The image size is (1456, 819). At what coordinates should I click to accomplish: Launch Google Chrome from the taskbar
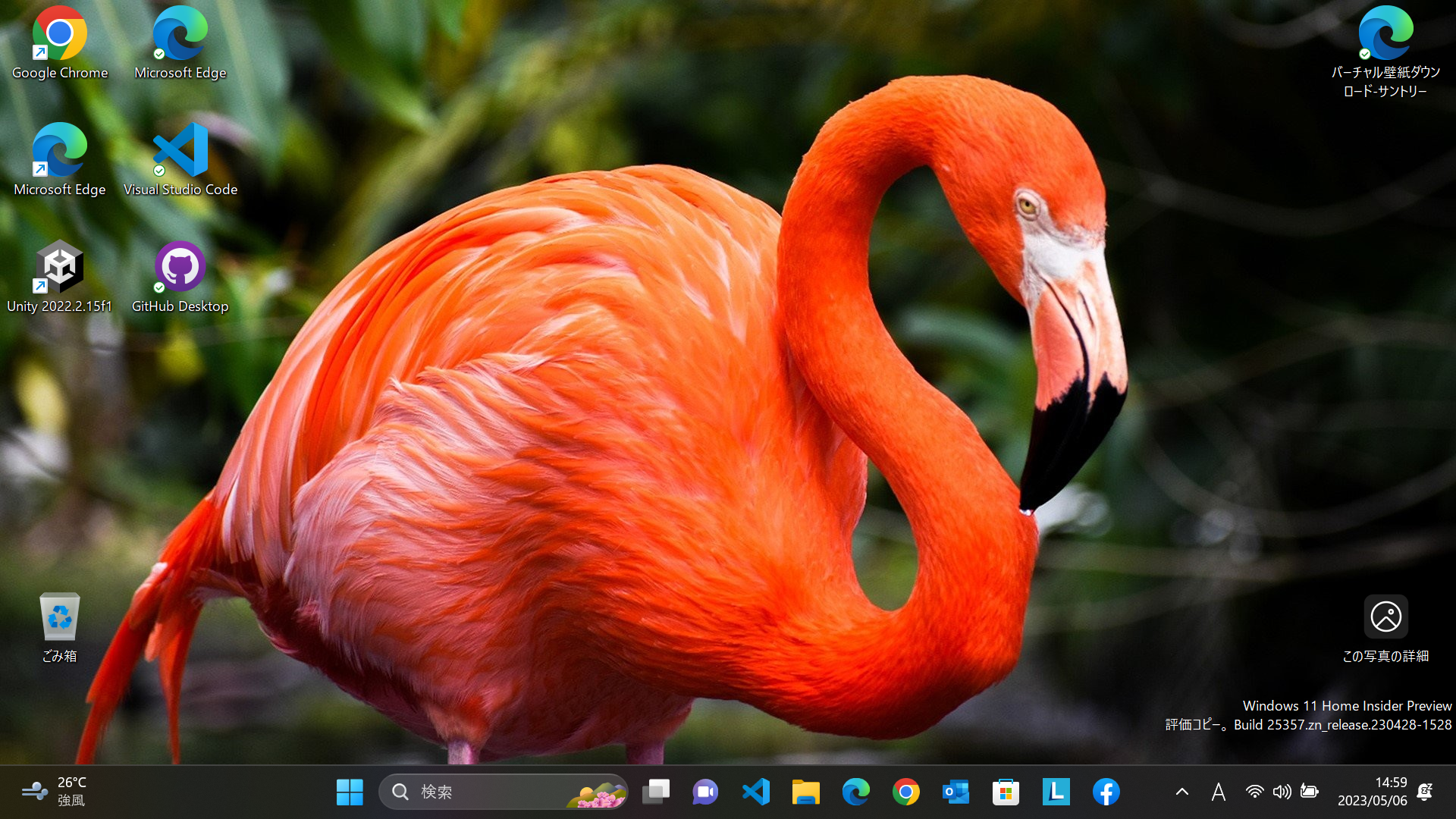coord(906,792)
